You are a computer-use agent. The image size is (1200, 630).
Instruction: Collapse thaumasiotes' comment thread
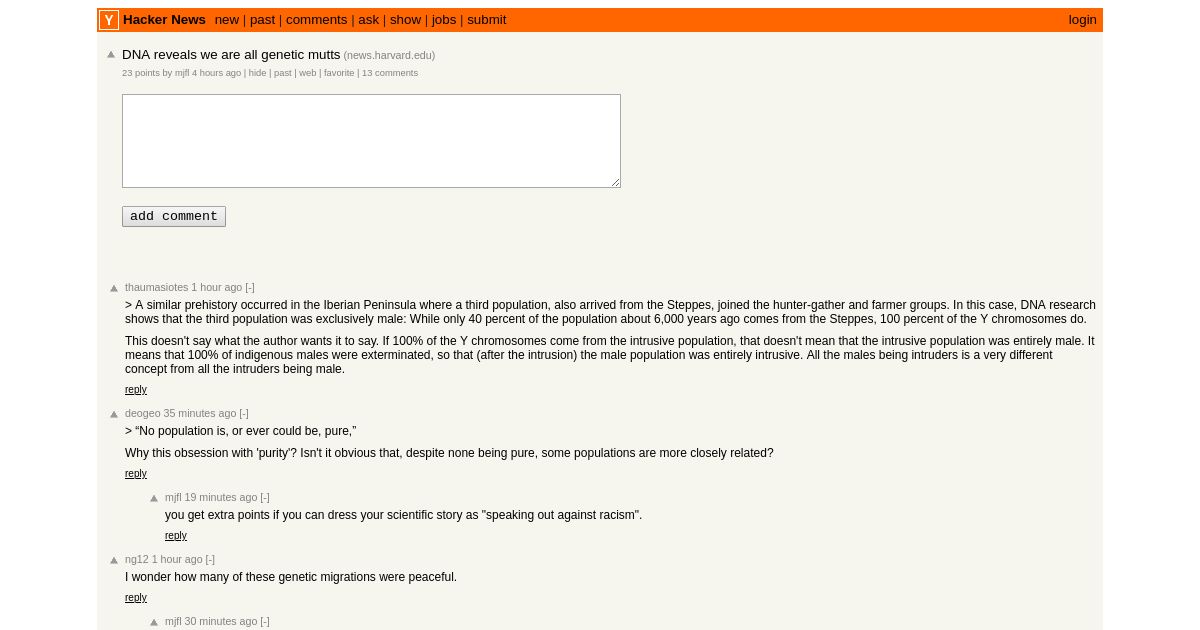click(250, 287)
